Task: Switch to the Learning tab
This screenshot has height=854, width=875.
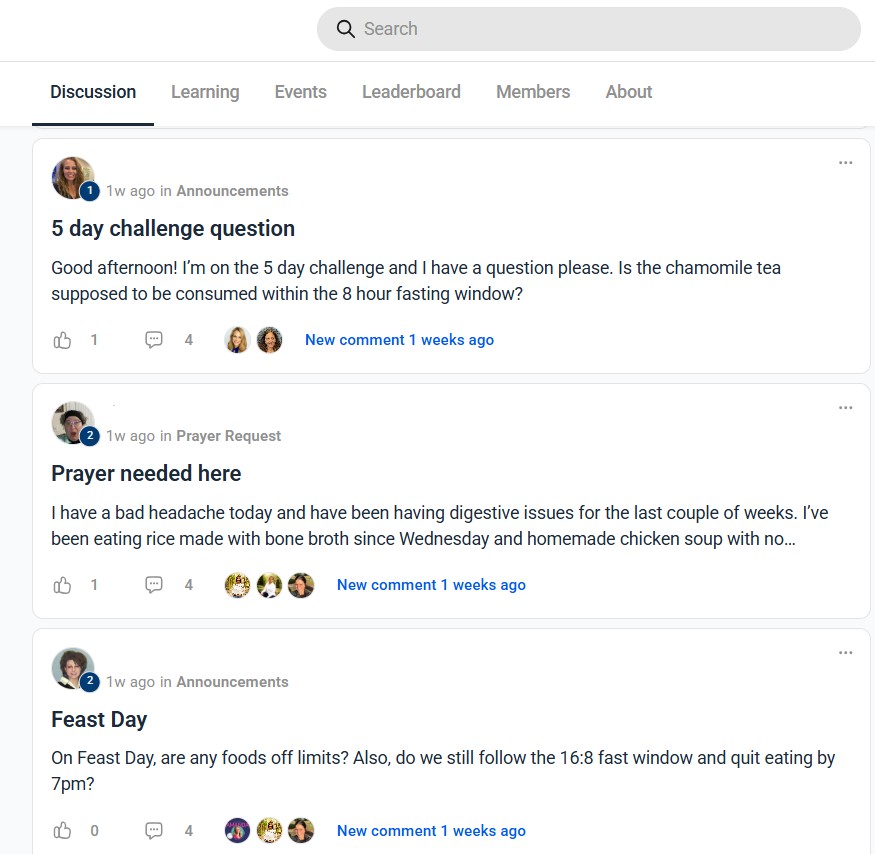Action: tap(205, 92)
